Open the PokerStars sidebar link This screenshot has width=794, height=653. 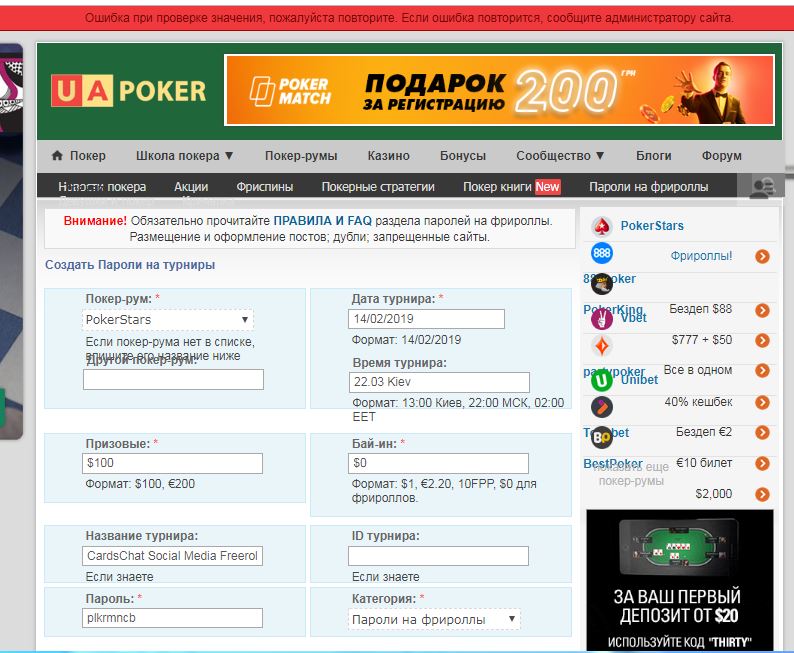coord(652,226)
